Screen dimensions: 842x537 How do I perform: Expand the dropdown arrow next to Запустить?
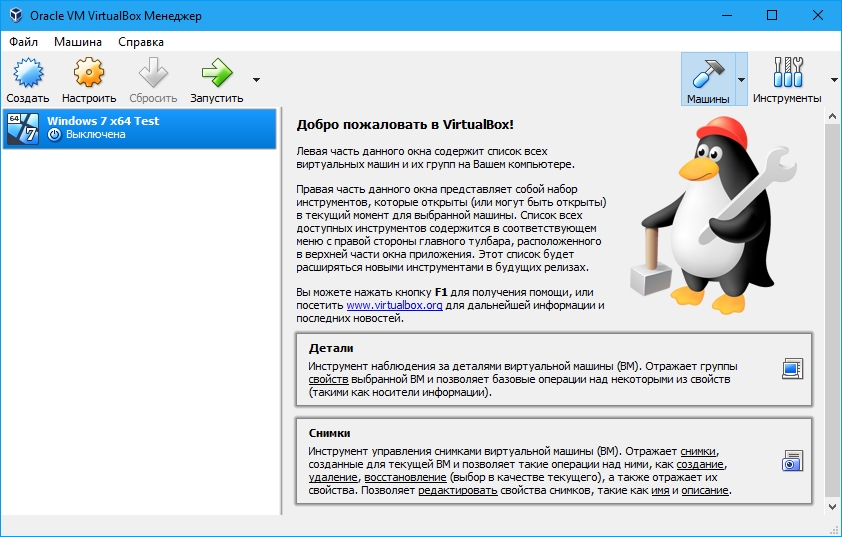click(256, 80)
